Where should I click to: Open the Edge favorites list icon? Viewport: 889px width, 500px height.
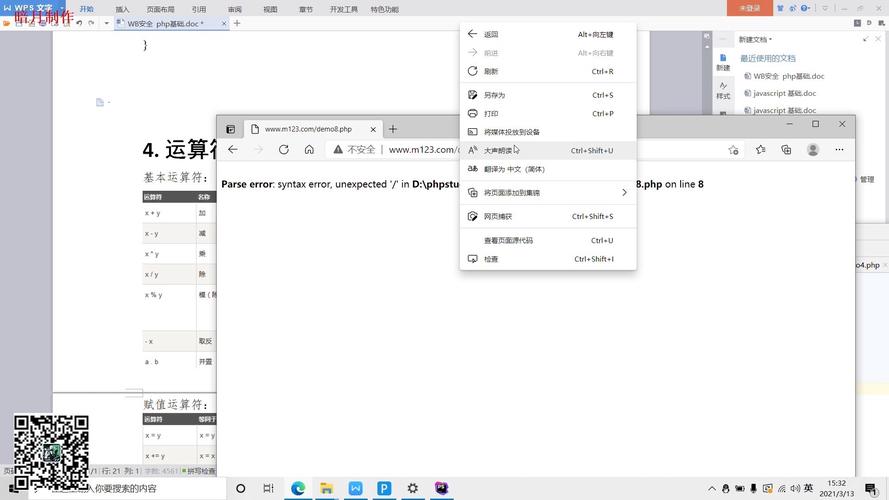760,150
